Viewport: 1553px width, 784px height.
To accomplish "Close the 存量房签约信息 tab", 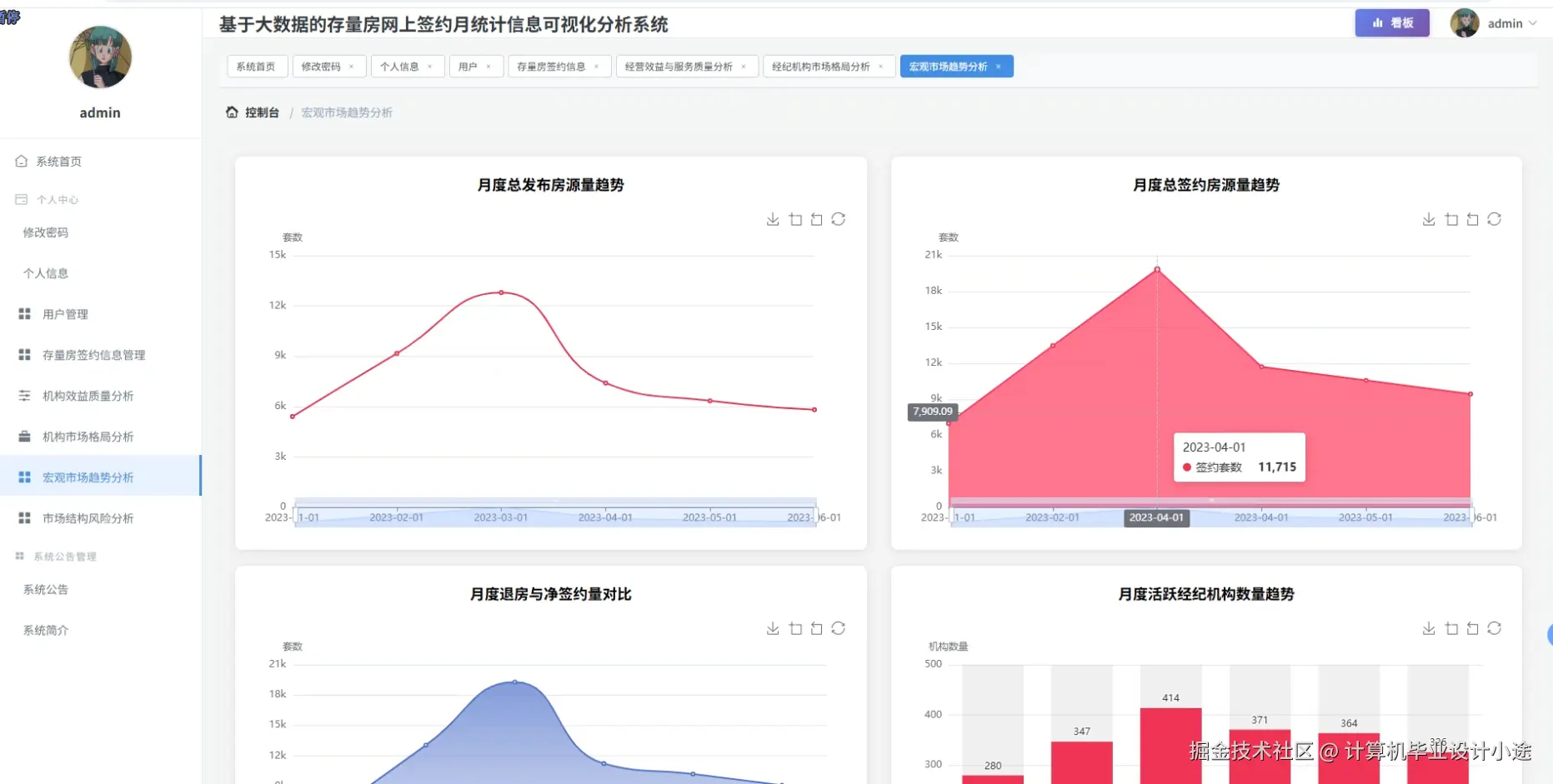I will (x=597, y=67).
